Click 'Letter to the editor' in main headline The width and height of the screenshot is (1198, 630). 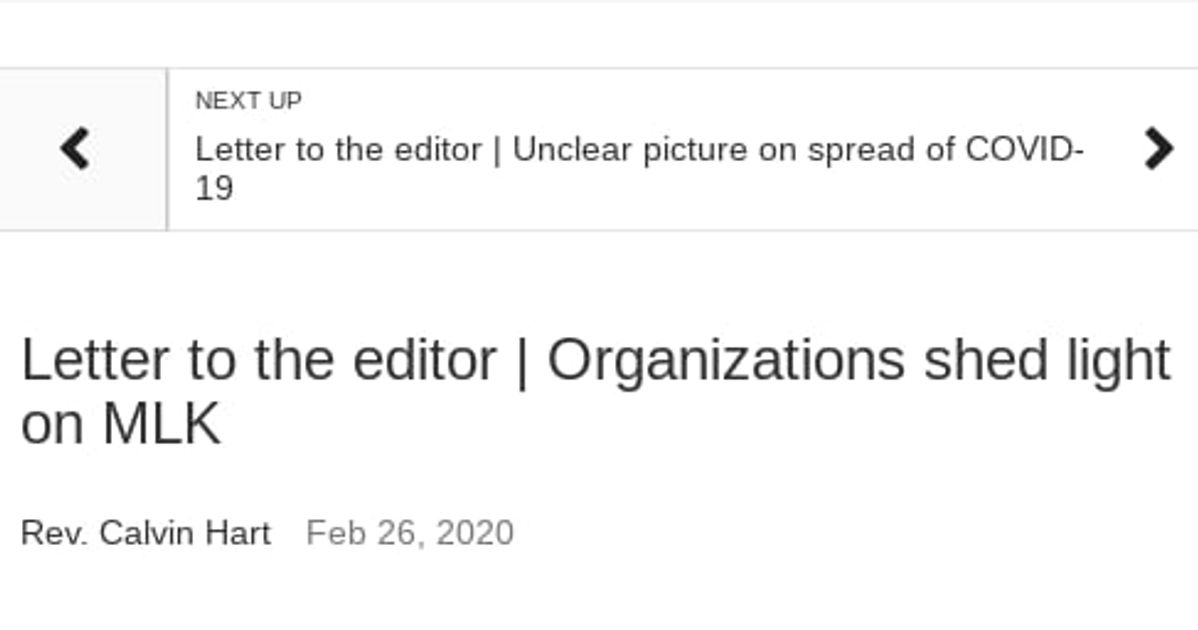click(259, 360)
